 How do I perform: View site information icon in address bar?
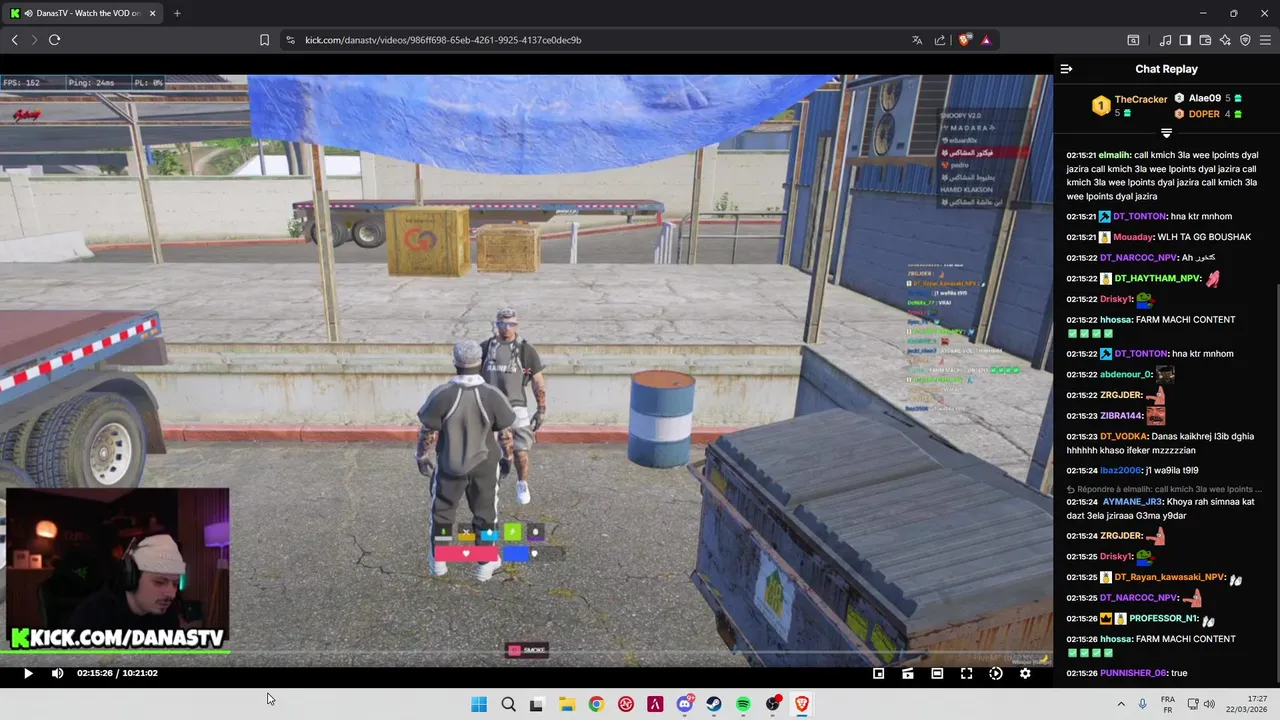(x=290, y=40)
